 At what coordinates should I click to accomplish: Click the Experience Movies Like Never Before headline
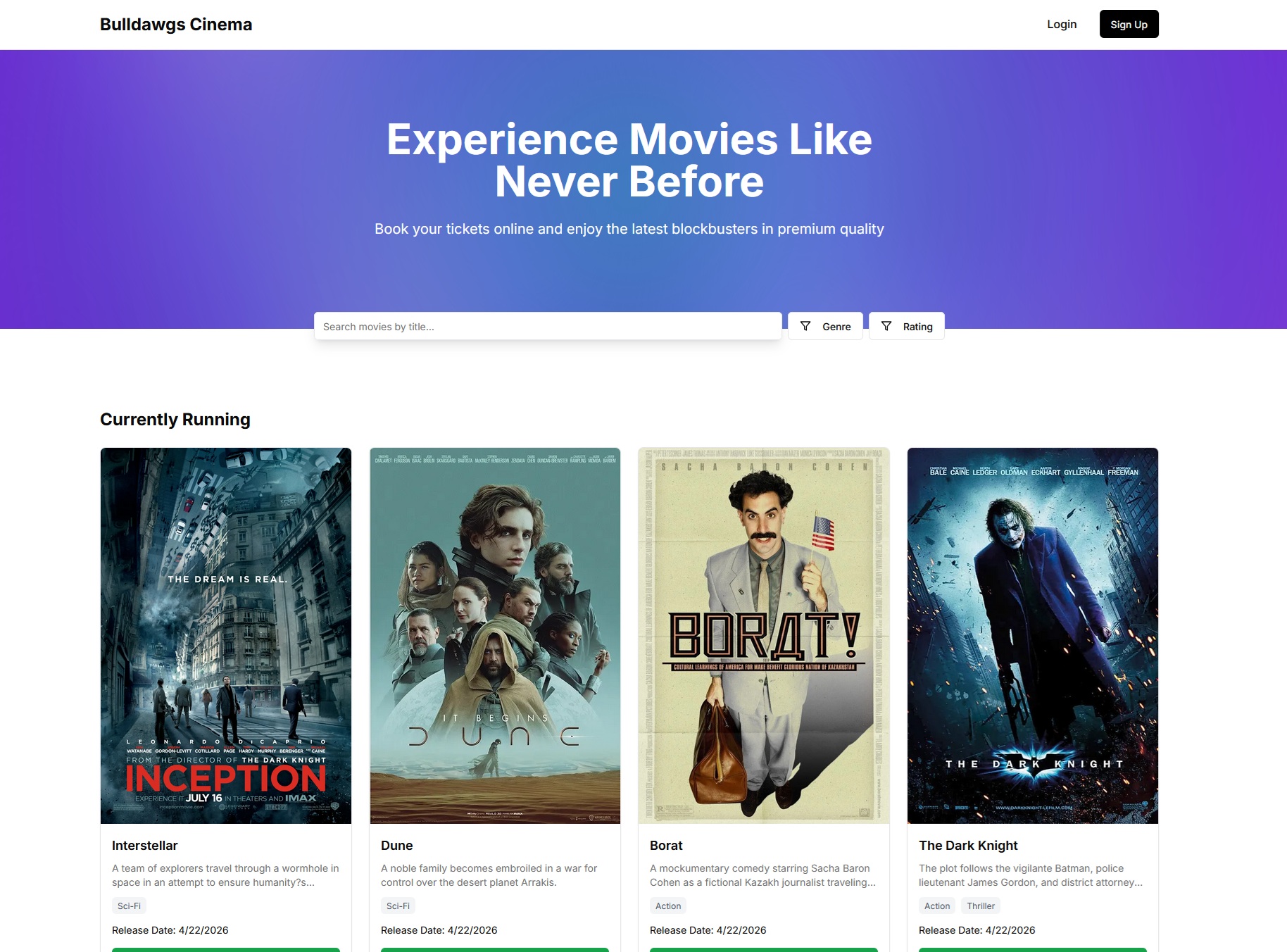(629, 161)
